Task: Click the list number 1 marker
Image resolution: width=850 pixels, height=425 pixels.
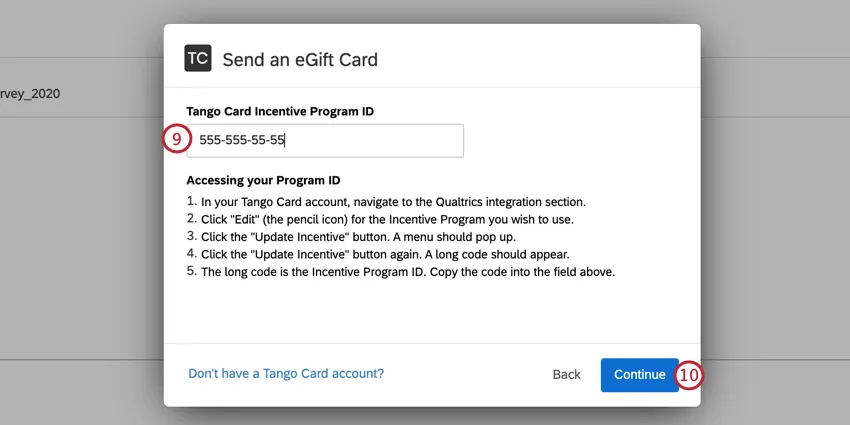Action: pyautogui.click(x=191, y=202)
